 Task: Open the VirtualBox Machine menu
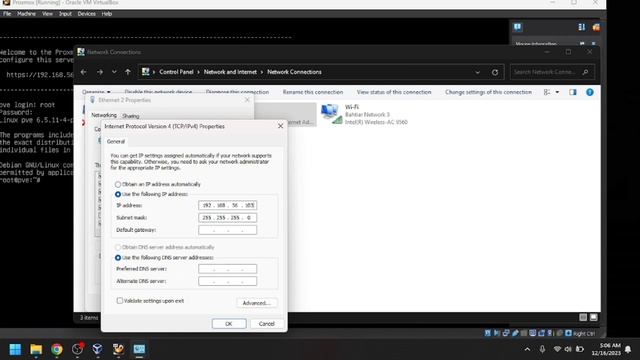(x=26, y=14)
